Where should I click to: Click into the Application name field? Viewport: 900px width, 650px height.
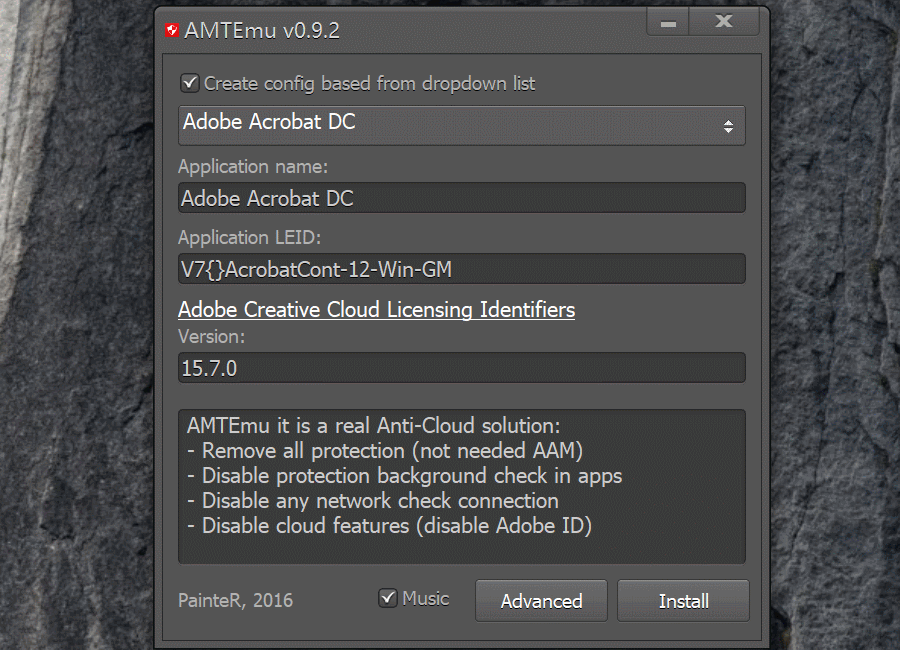(461, 198)
